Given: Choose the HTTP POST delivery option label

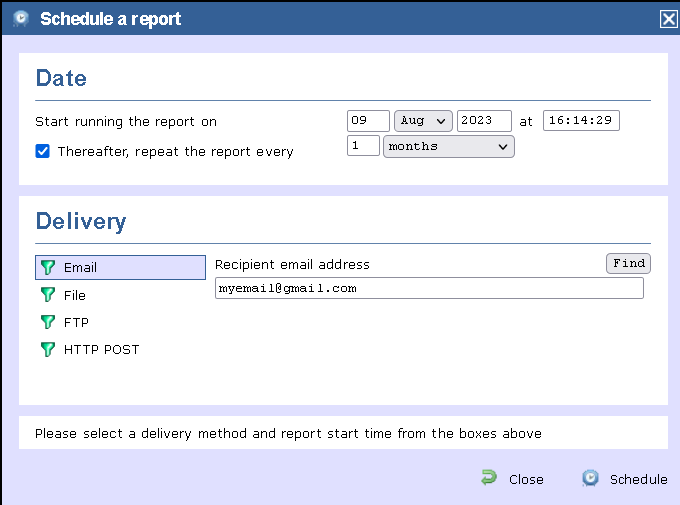Looking at the screenshot, I should [x=101, y=349].
